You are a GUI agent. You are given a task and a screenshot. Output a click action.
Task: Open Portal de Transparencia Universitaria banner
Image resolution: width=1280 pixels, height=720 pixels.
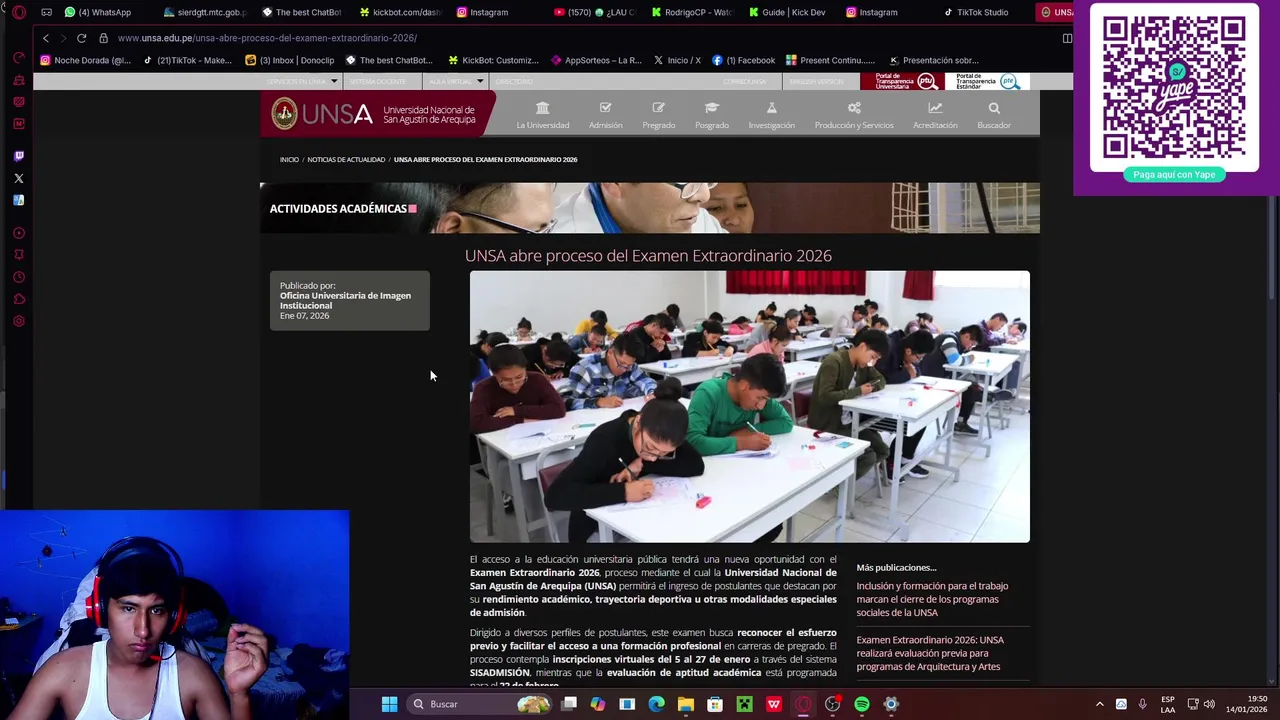tap(900, 81)
